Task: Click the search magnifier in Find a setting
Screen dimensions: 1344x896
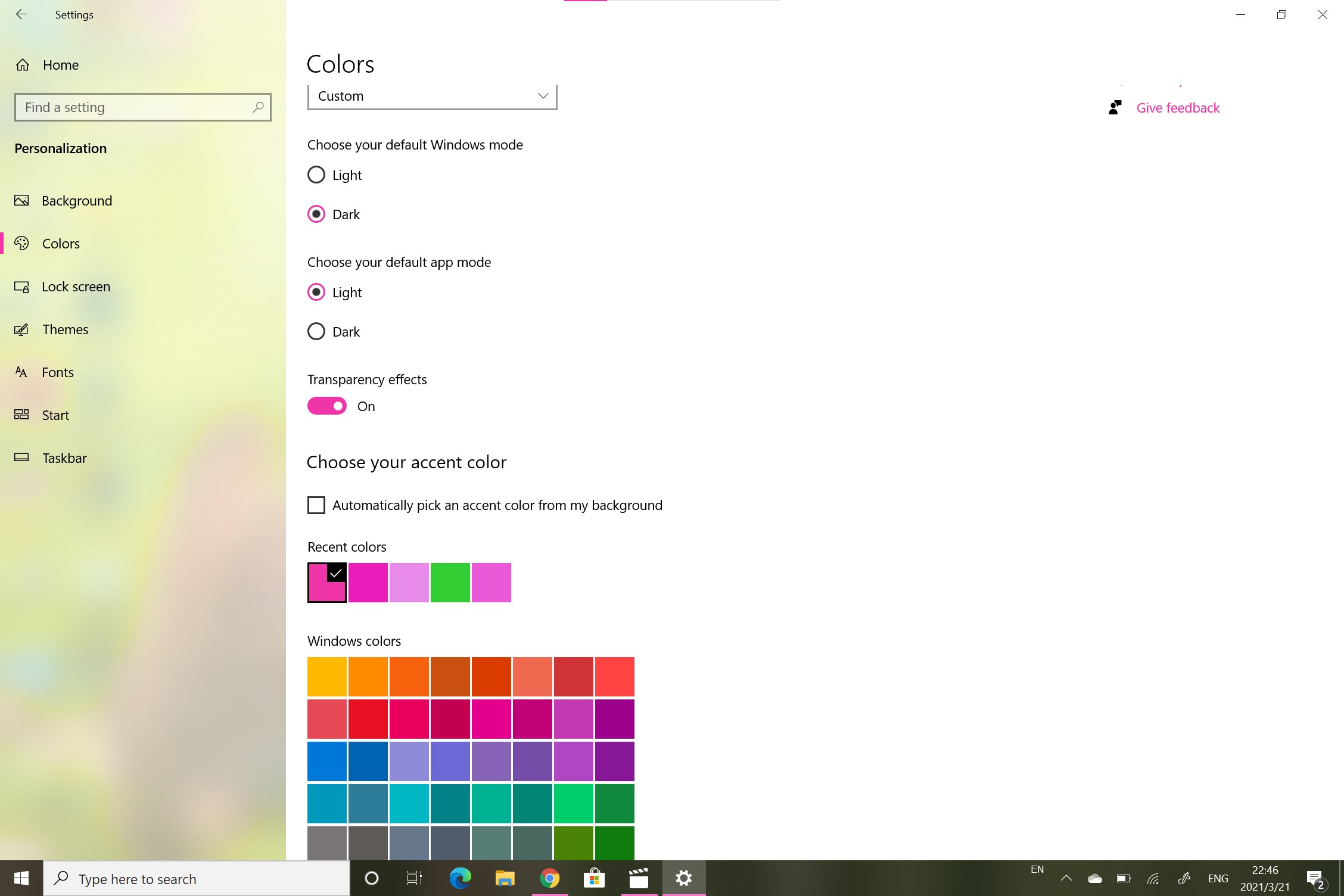Action: [258, 107]
